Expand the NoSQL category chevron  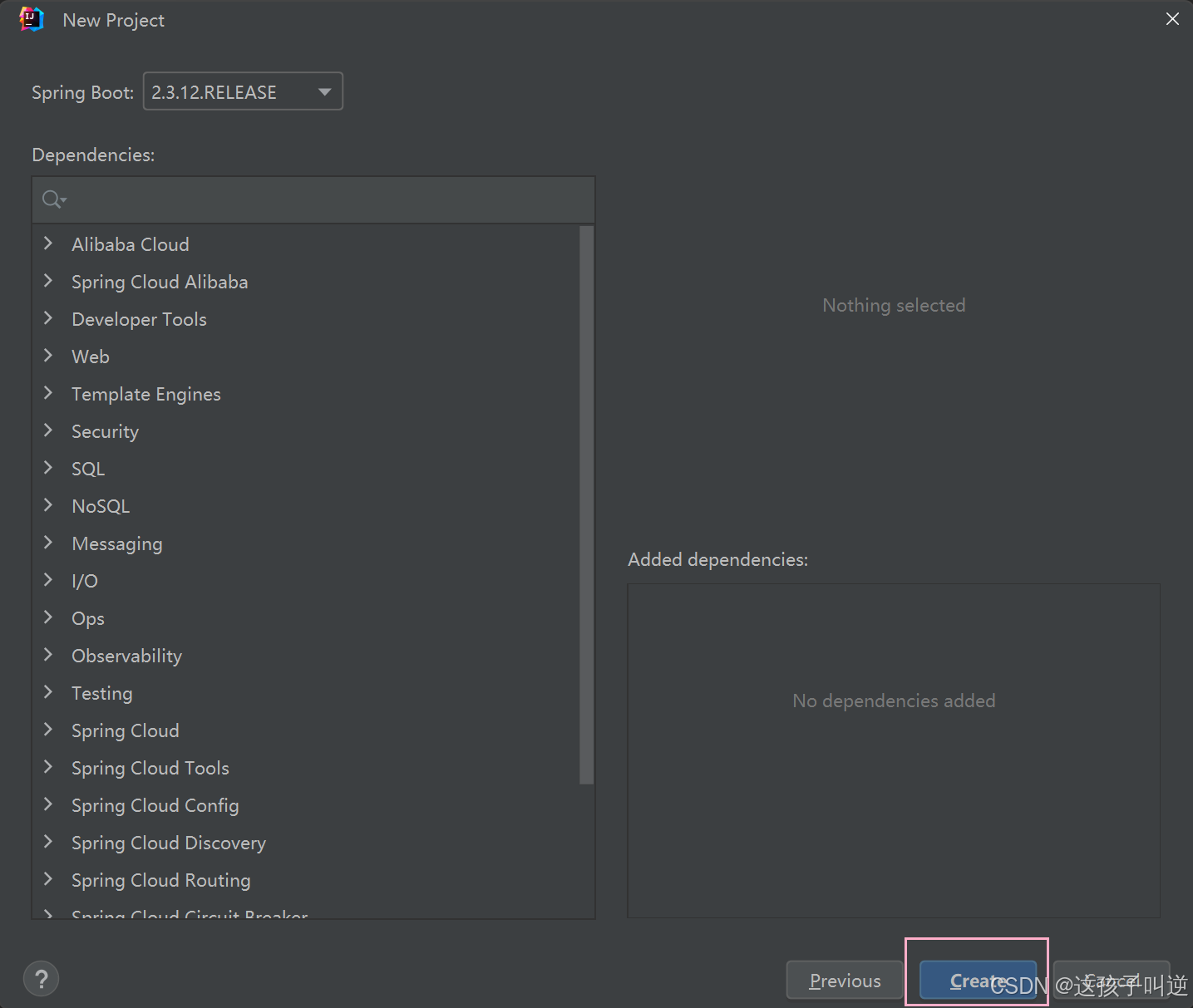point(48,505)
